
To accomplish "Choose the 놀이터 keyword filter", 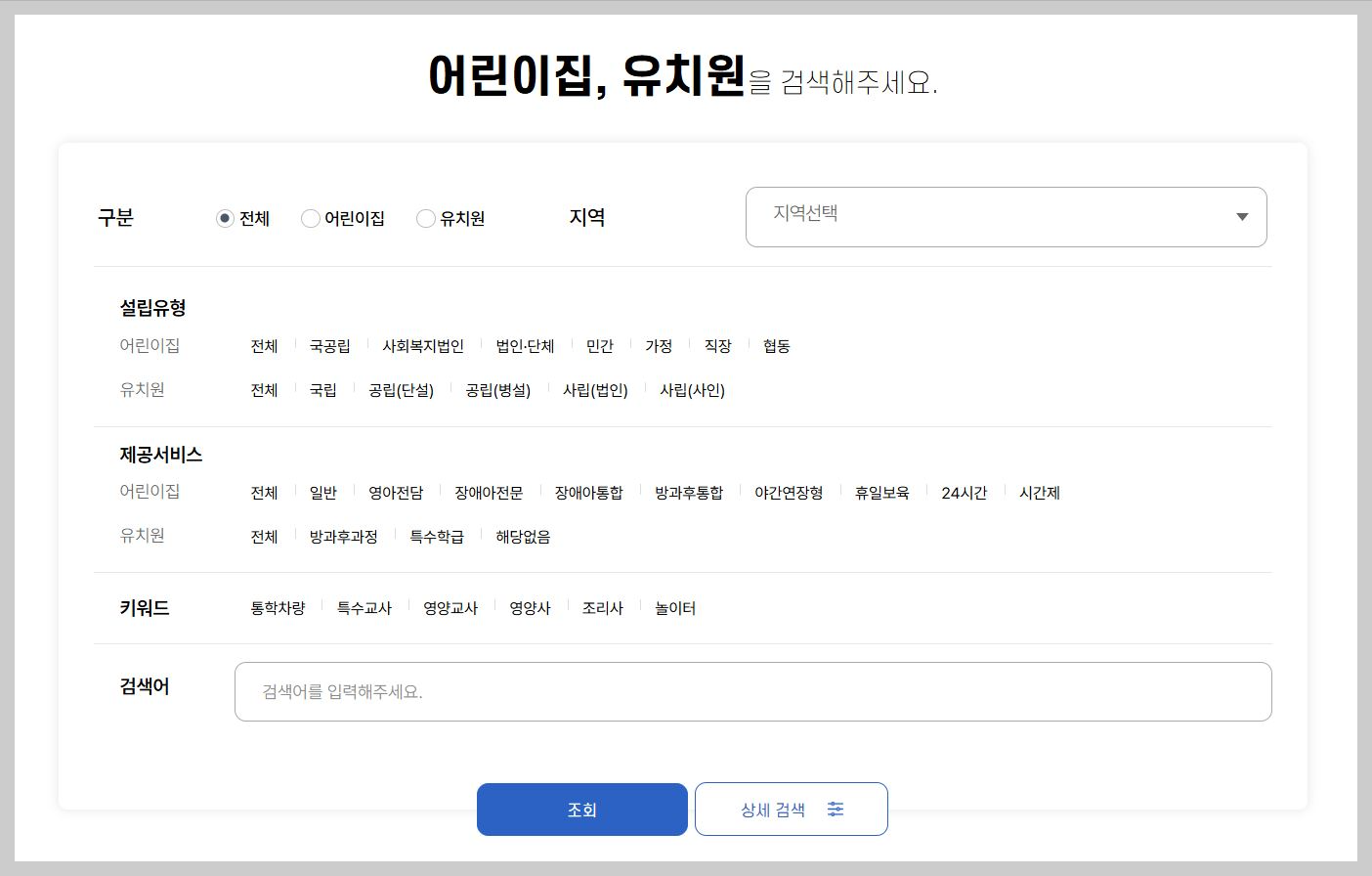I will click(674, 607).
